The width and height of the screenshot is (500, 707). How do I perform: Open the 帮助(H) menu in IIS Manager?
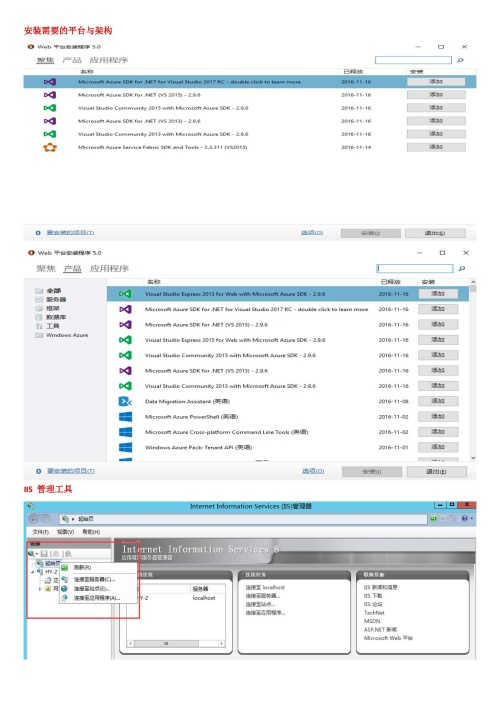91,532
